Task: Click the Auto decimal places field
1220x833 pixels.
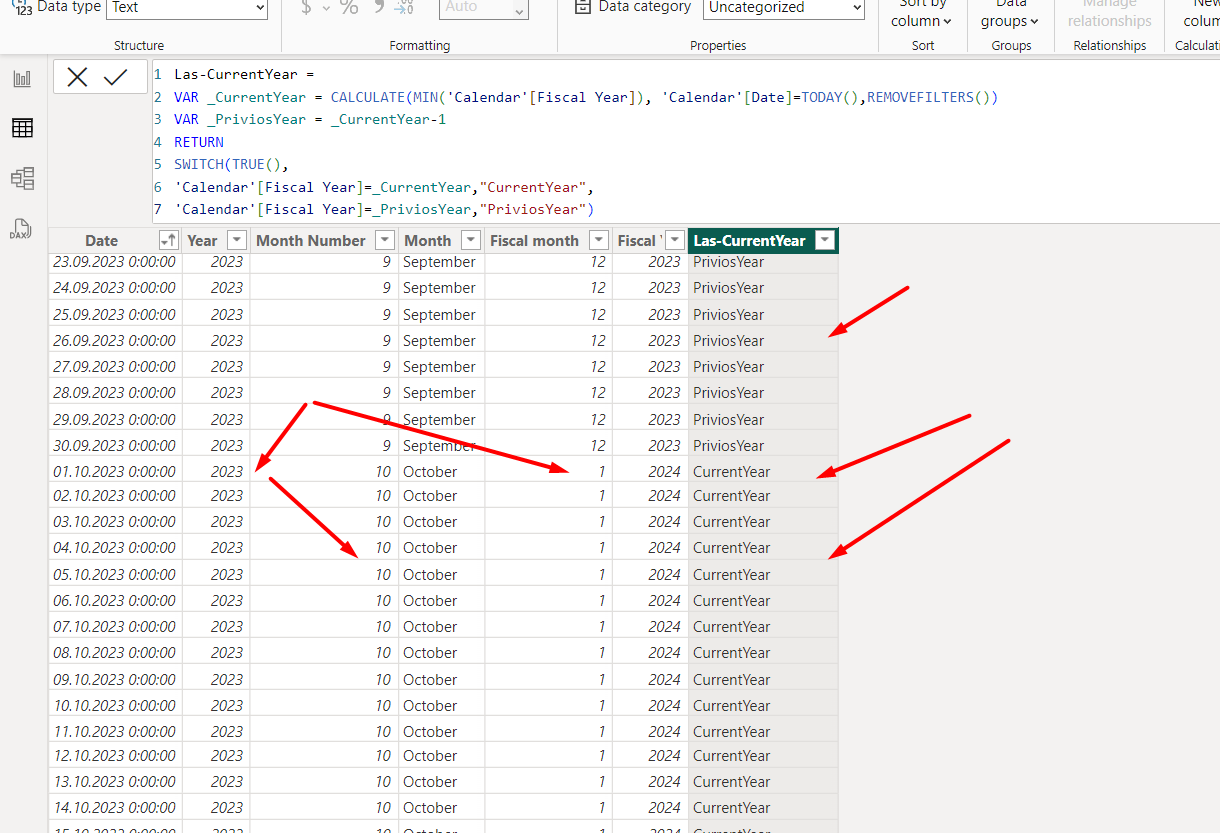Action: pos(484,8)
